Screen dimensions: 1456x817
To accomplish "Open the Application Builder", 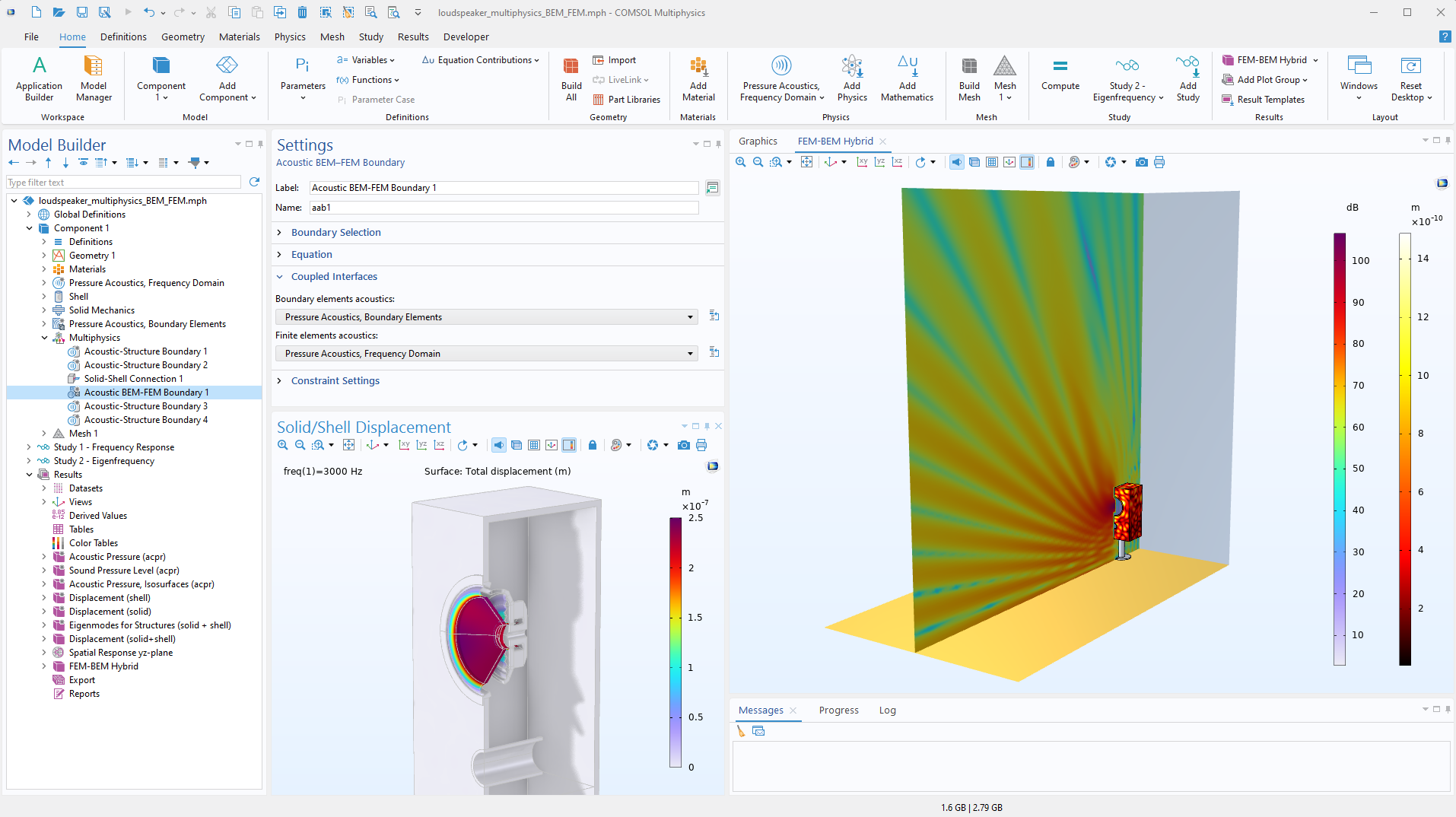I will pos(39,78).
